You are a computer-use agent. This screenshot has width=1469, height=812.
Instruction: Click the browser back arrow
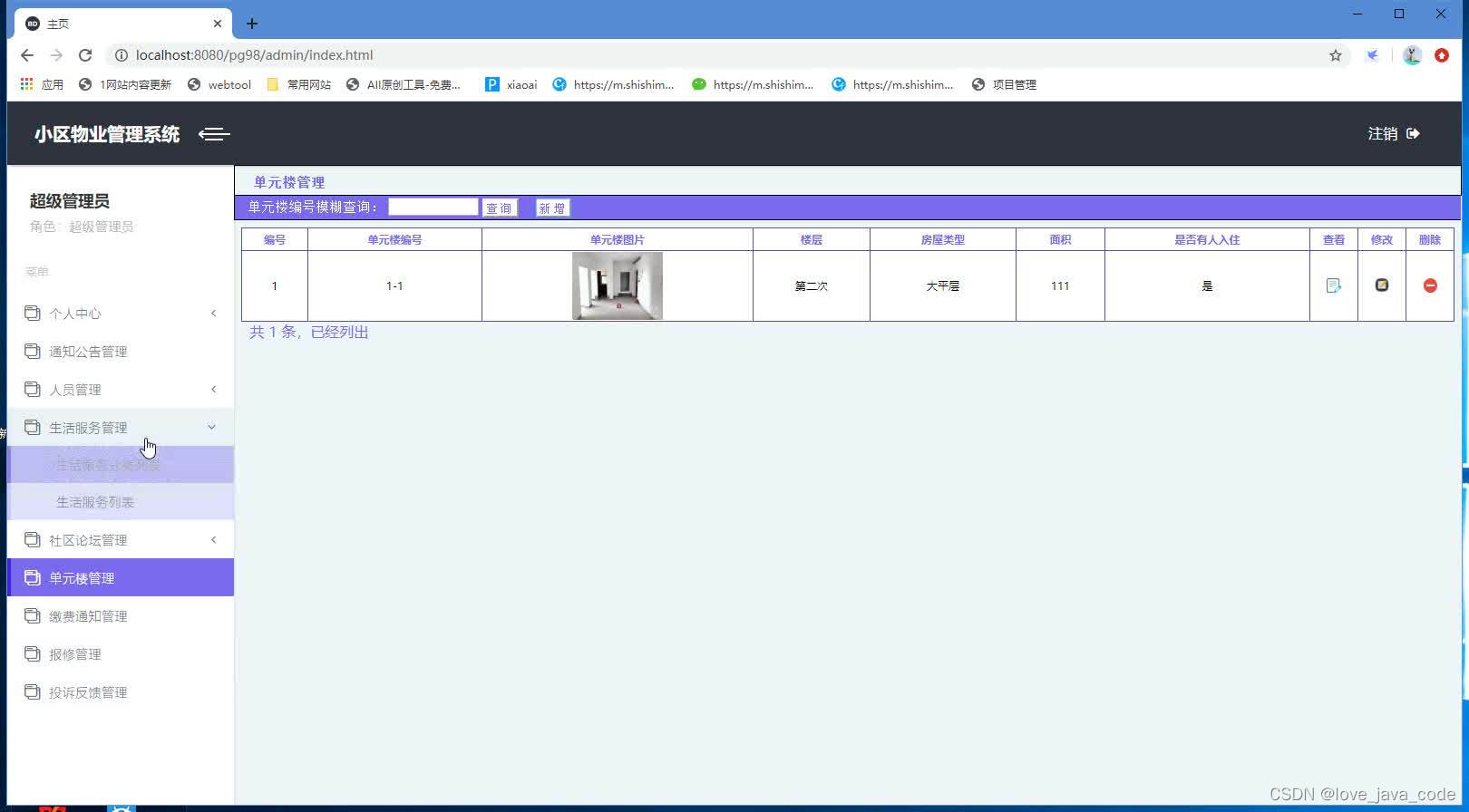coord(27,55)
